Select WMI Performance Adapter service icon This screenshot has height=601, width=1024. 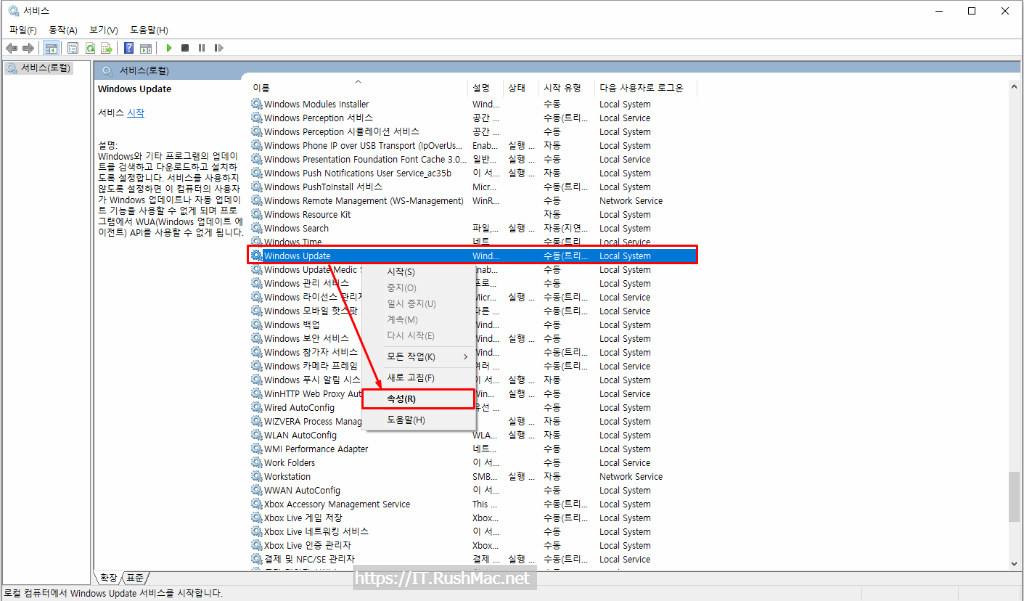tap(257, 449)
